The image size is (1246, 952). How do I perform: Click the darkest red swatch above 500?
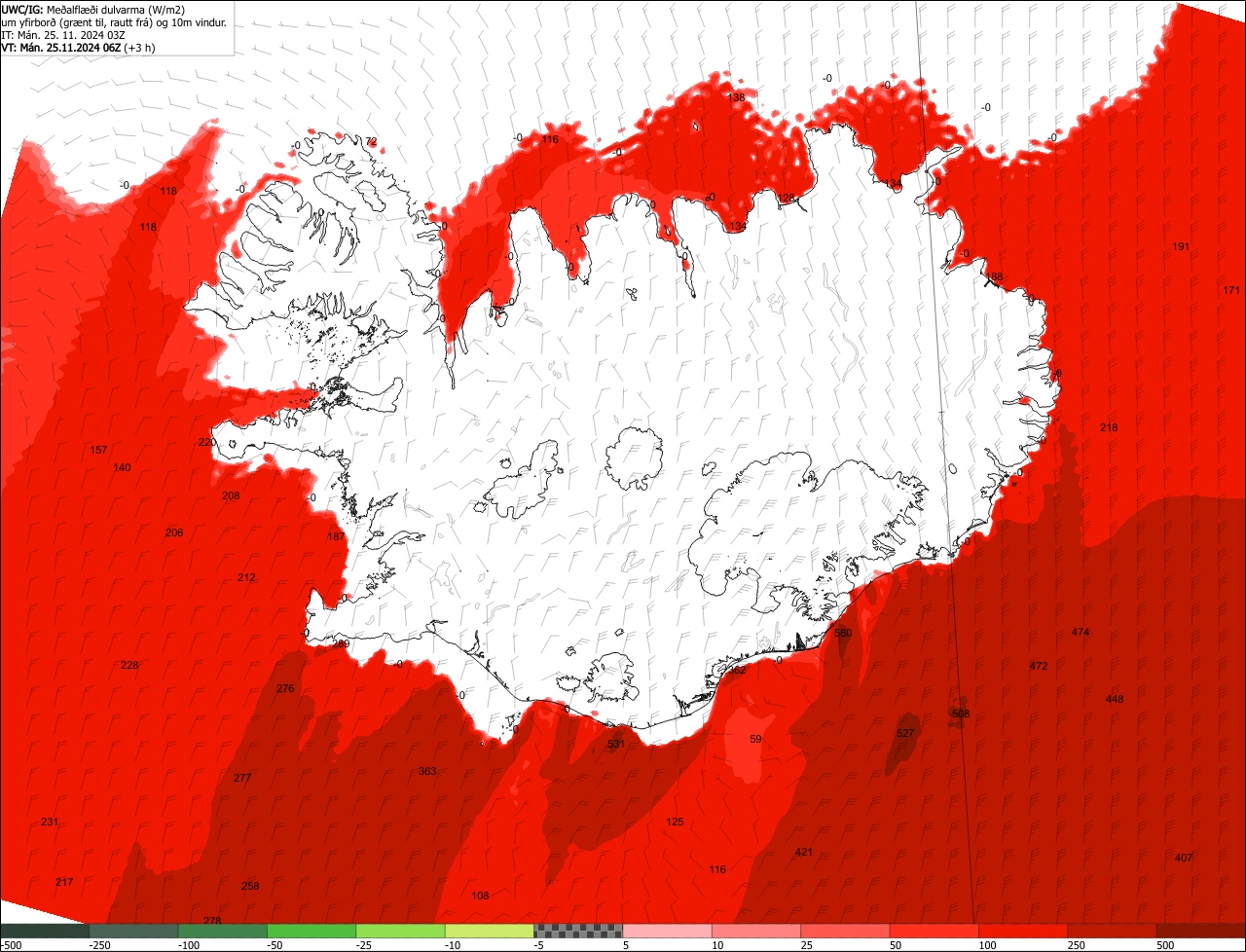click(x=1201, y=931)
